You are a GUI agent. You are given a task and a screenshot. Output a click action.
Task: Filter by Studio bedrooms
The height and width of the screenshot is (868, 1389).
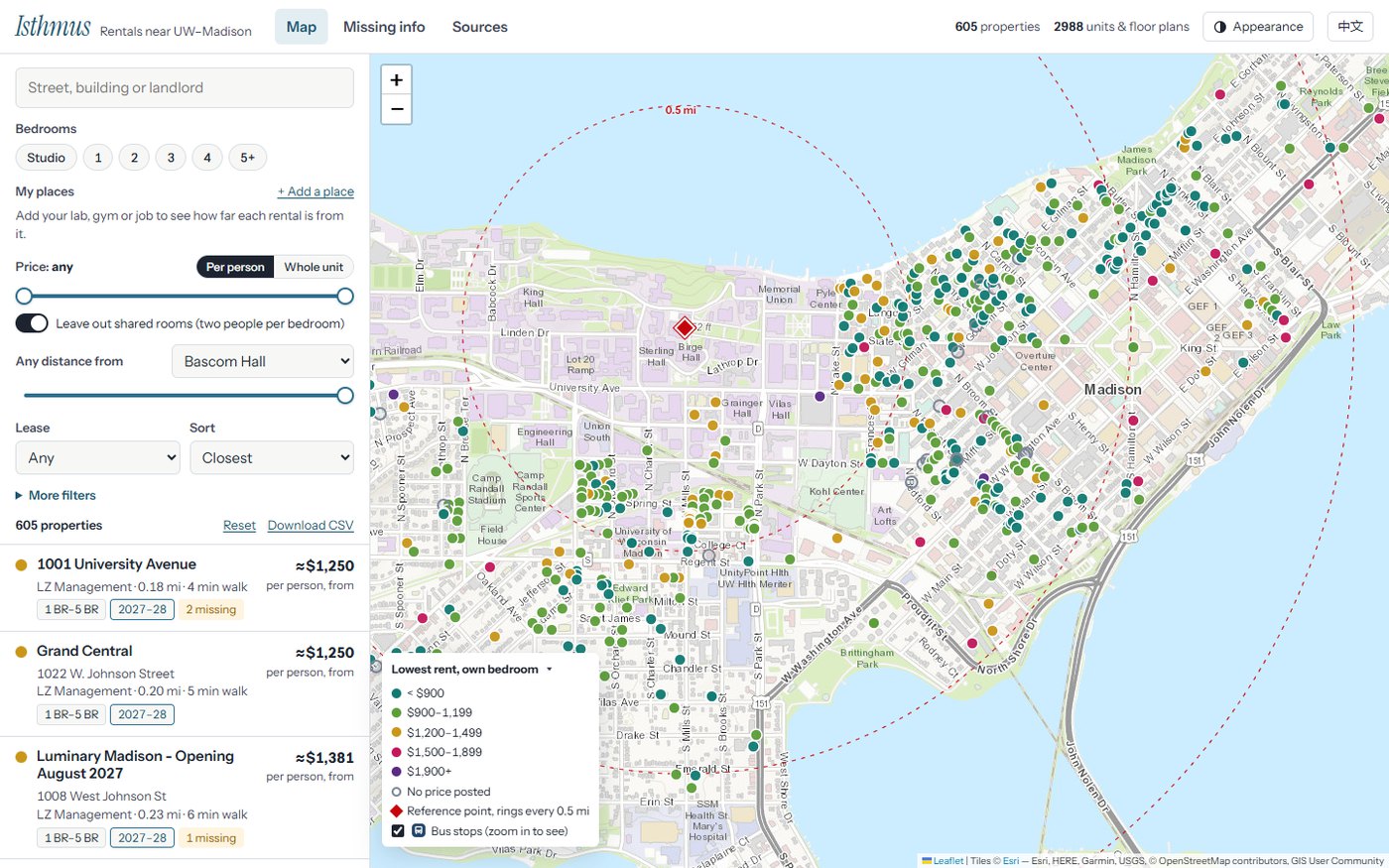coord(46,158)
